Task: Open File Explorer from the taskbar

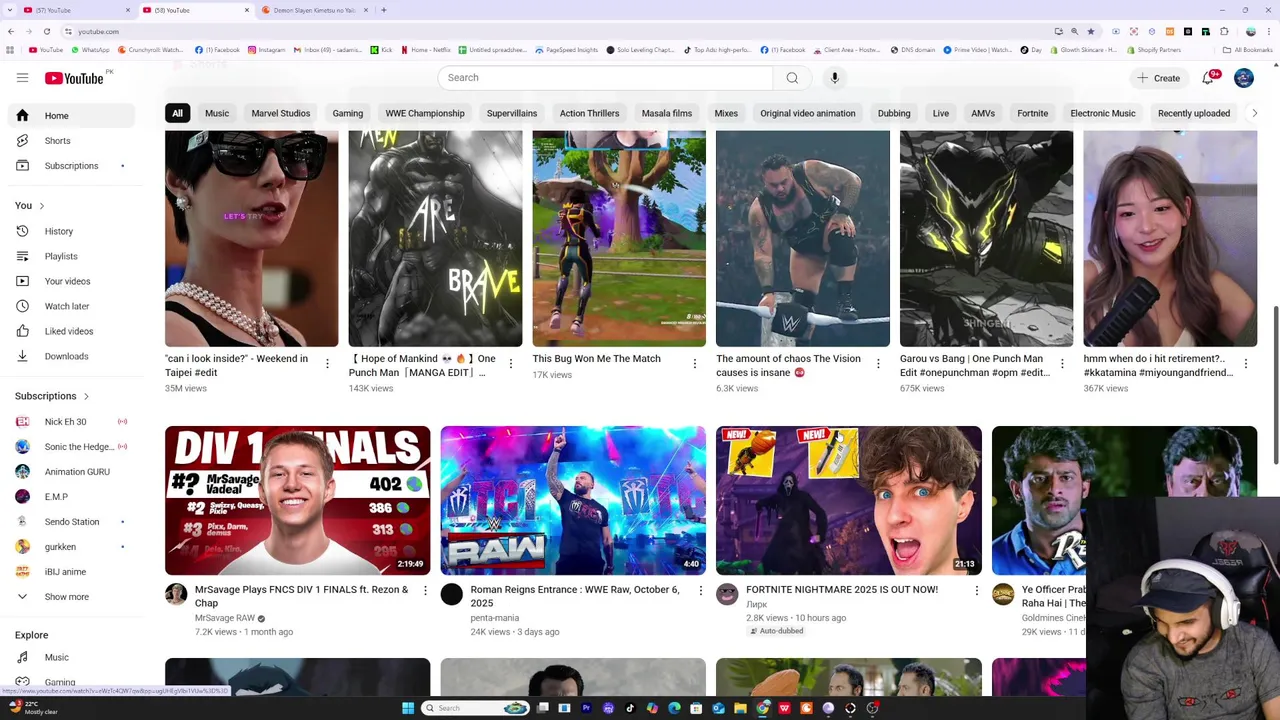Action: click(x=740, y=708)
